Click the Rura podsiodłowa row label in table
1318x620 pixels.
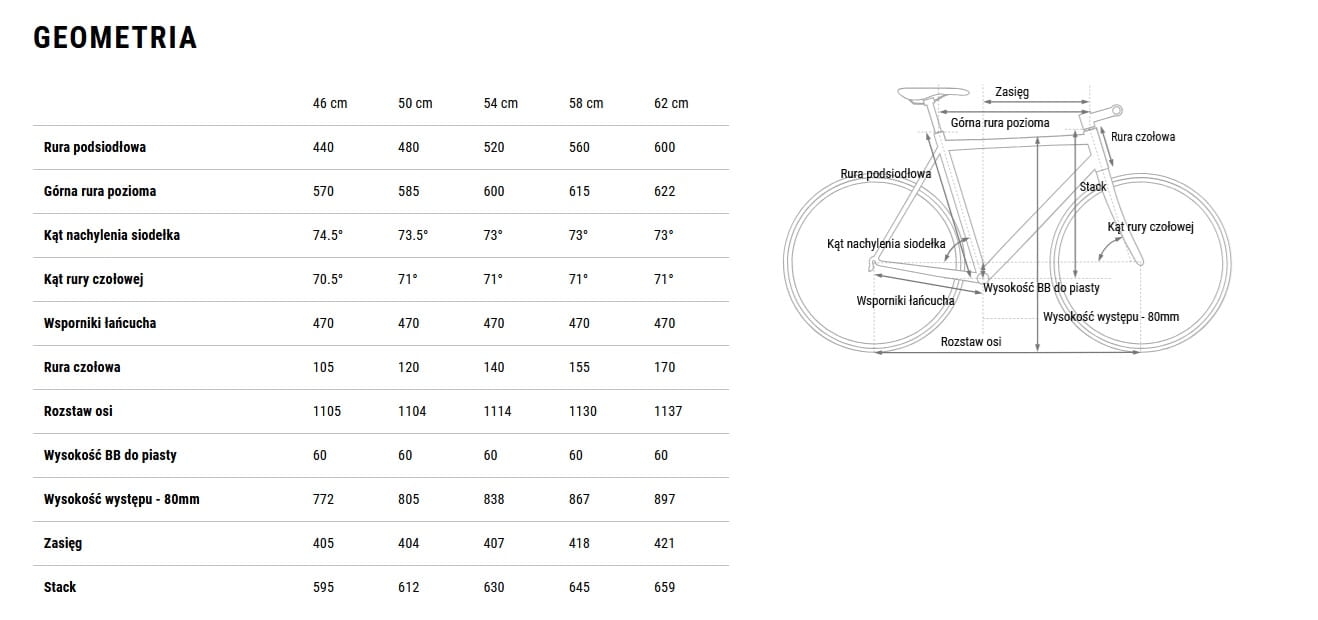95,147
